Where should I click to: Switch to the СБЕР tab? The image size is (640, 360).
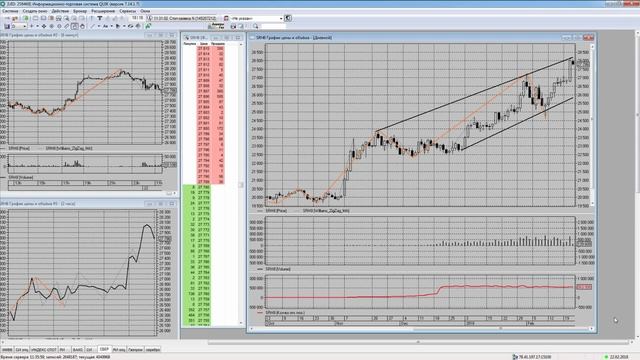pos(104,349)
